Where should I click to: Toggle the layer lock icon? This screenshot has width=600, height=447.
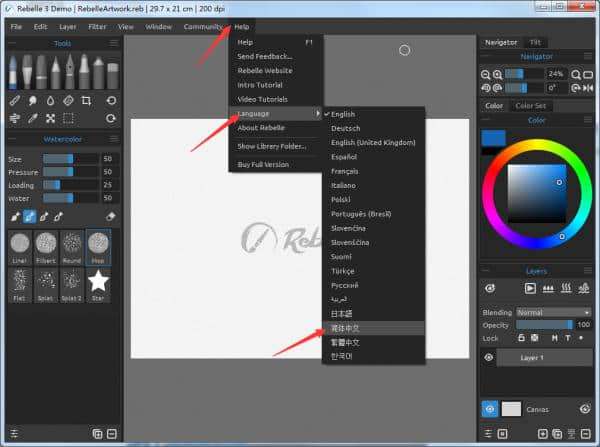point(521,339)
